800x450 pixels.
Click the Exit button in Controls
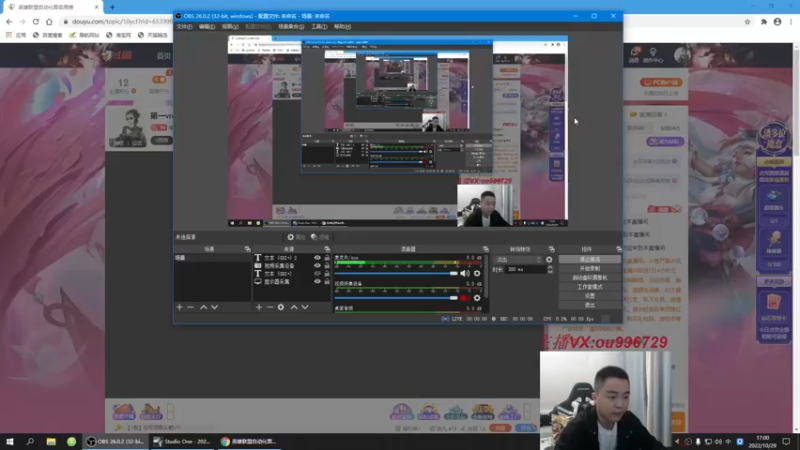tap(589, 305)
